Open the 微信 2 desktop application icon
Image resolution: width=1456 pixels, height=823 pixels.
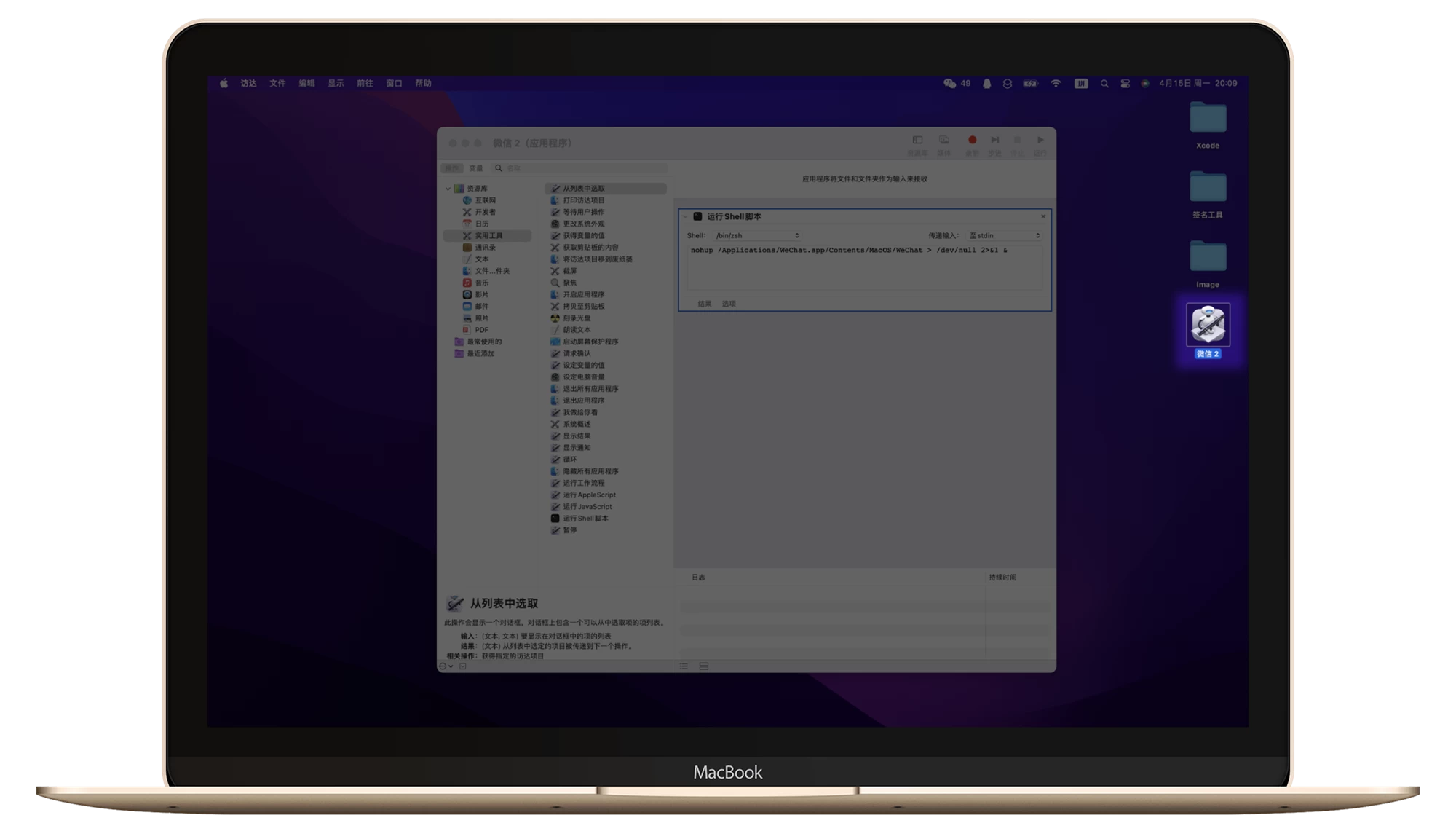[1208, 326]
